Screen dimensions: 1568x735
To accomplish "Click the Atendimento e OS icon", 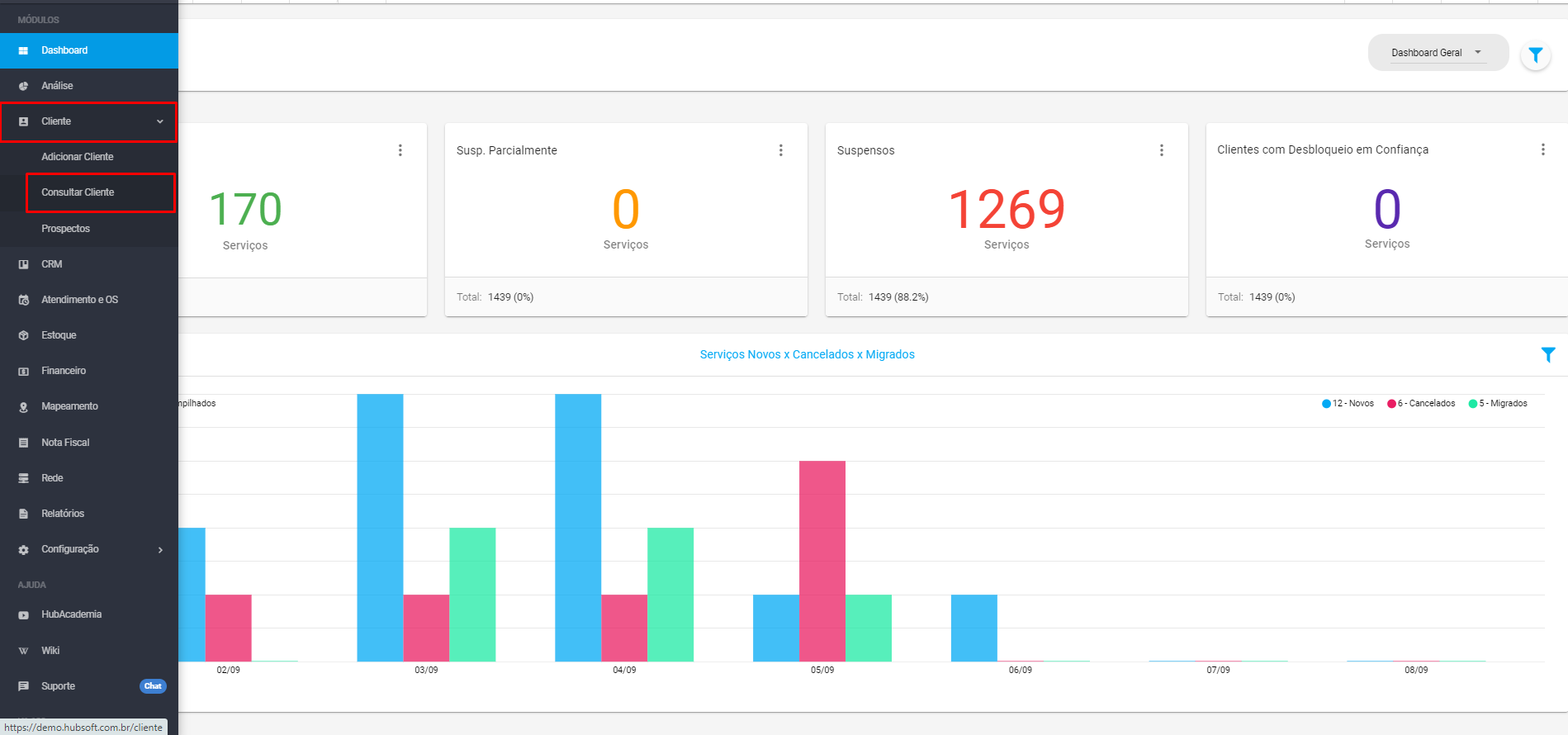I will pyautogui.click(x=23, y=300).
